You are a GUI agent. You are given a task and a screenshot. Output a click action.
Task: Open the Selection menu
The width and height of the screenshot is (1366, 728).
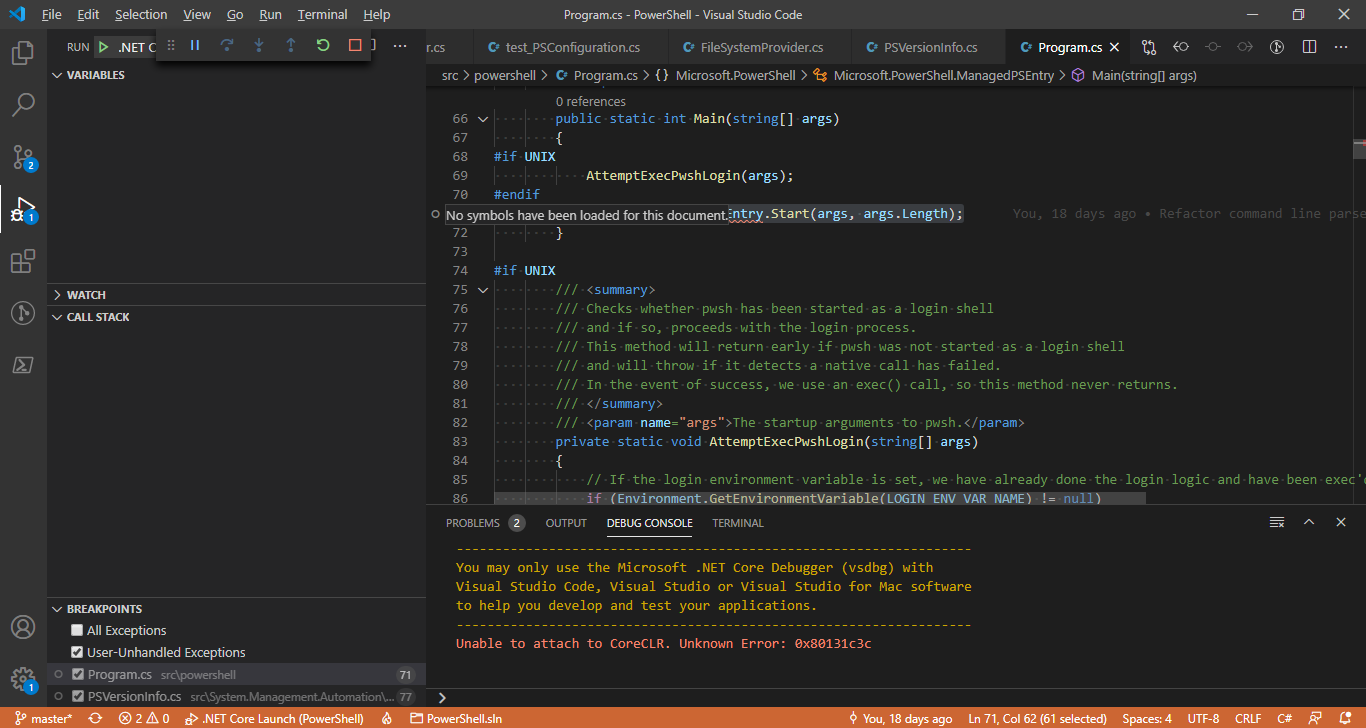coord(141,15)
